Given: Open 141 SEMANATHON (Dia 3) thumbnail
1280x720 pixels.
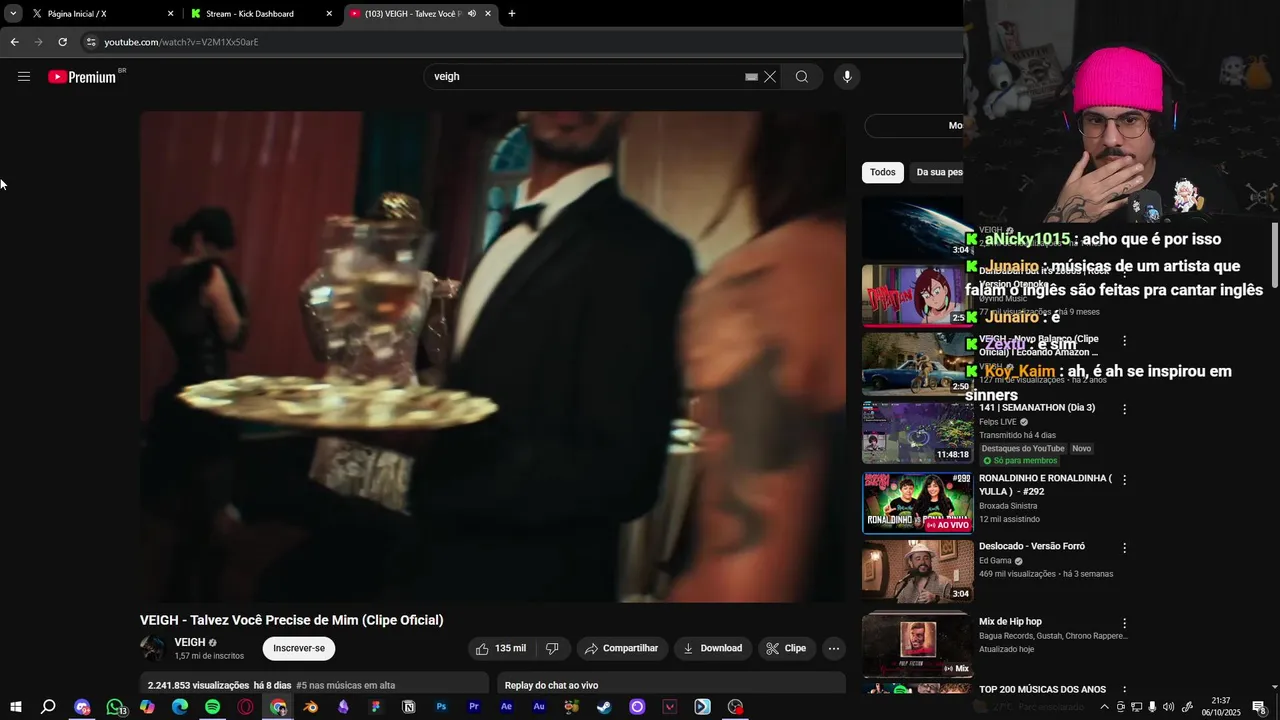Looking at the screenshot, I should coord(917,433).
